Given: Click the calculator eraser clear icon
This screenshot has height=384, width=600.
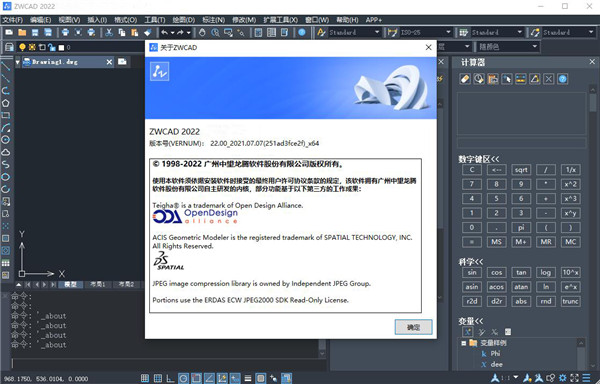Looking at the screenshot, I should [465, 79].
